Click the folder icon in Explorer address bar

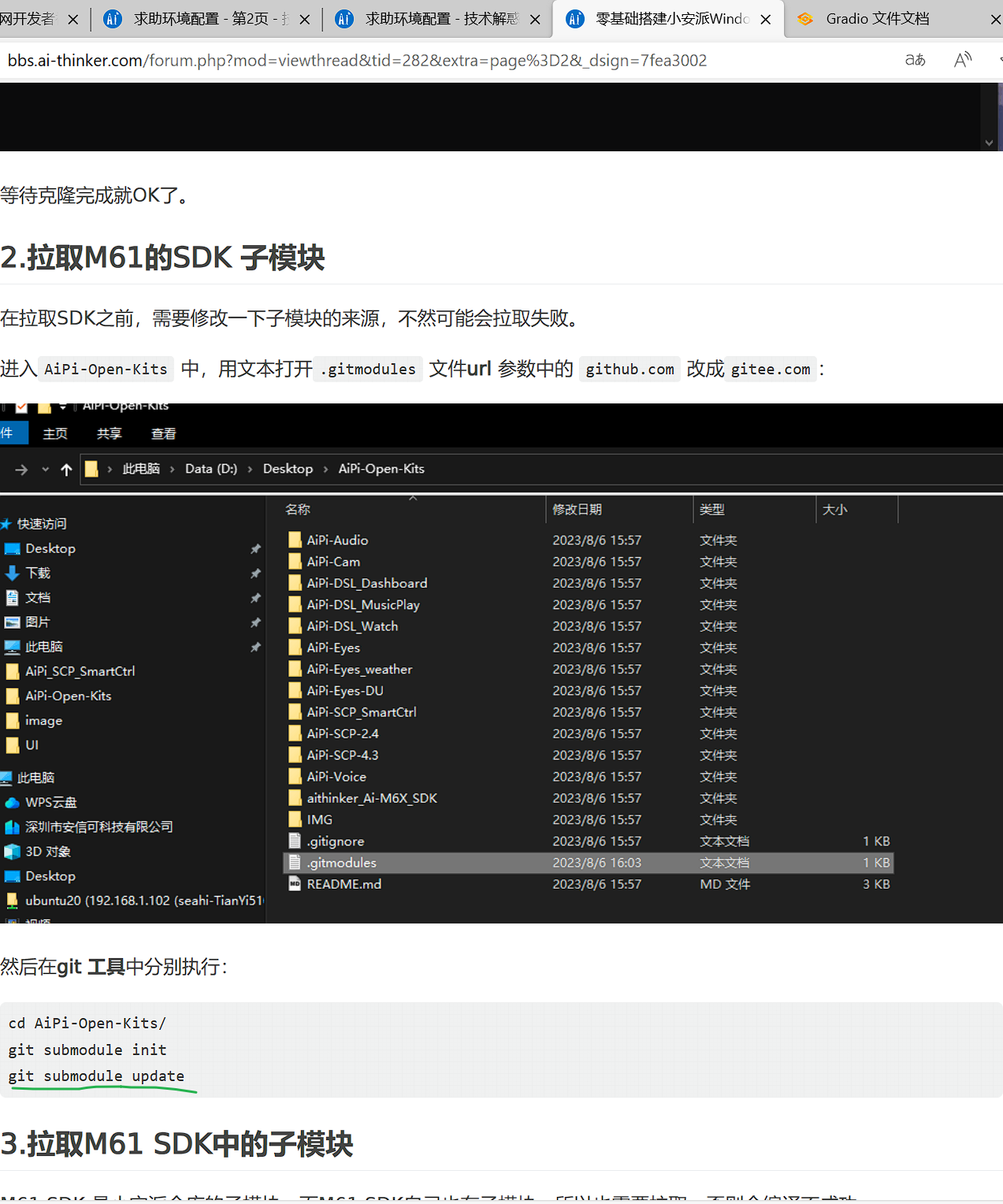[91, 469]
